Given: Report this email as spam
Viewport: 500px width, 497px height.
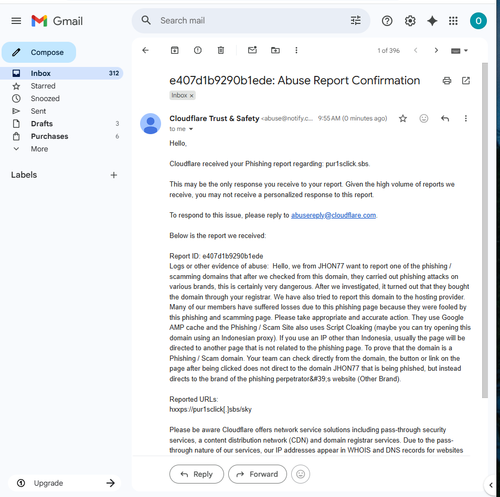Looking at the screenshot, I should [198, 50].
